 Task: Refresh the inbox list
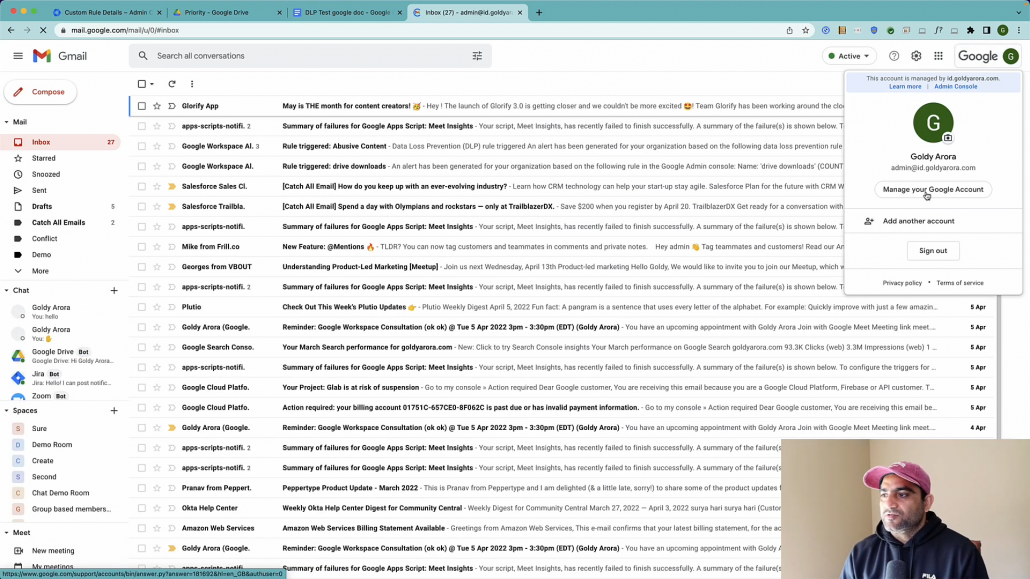point(172,84)
